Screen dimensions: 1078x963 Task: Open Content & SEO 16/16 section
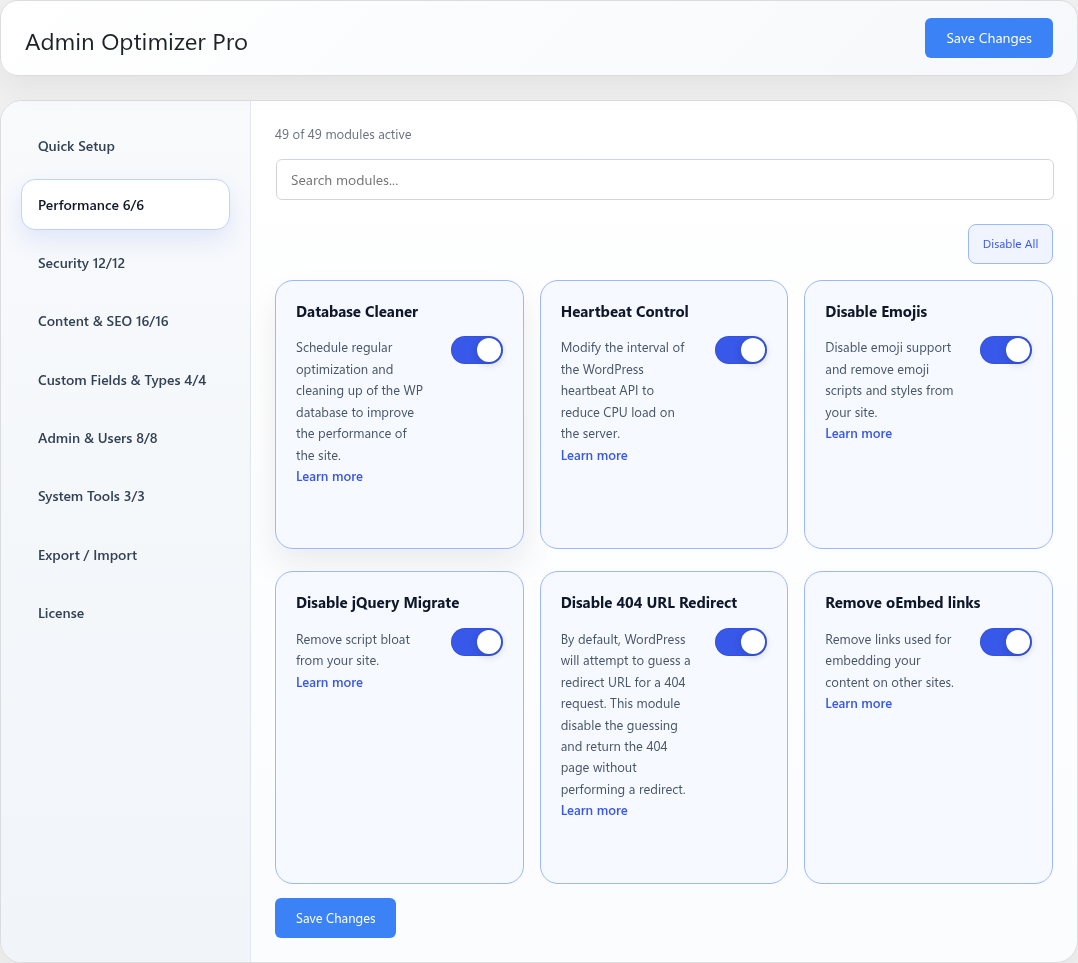tap(125, 321)
